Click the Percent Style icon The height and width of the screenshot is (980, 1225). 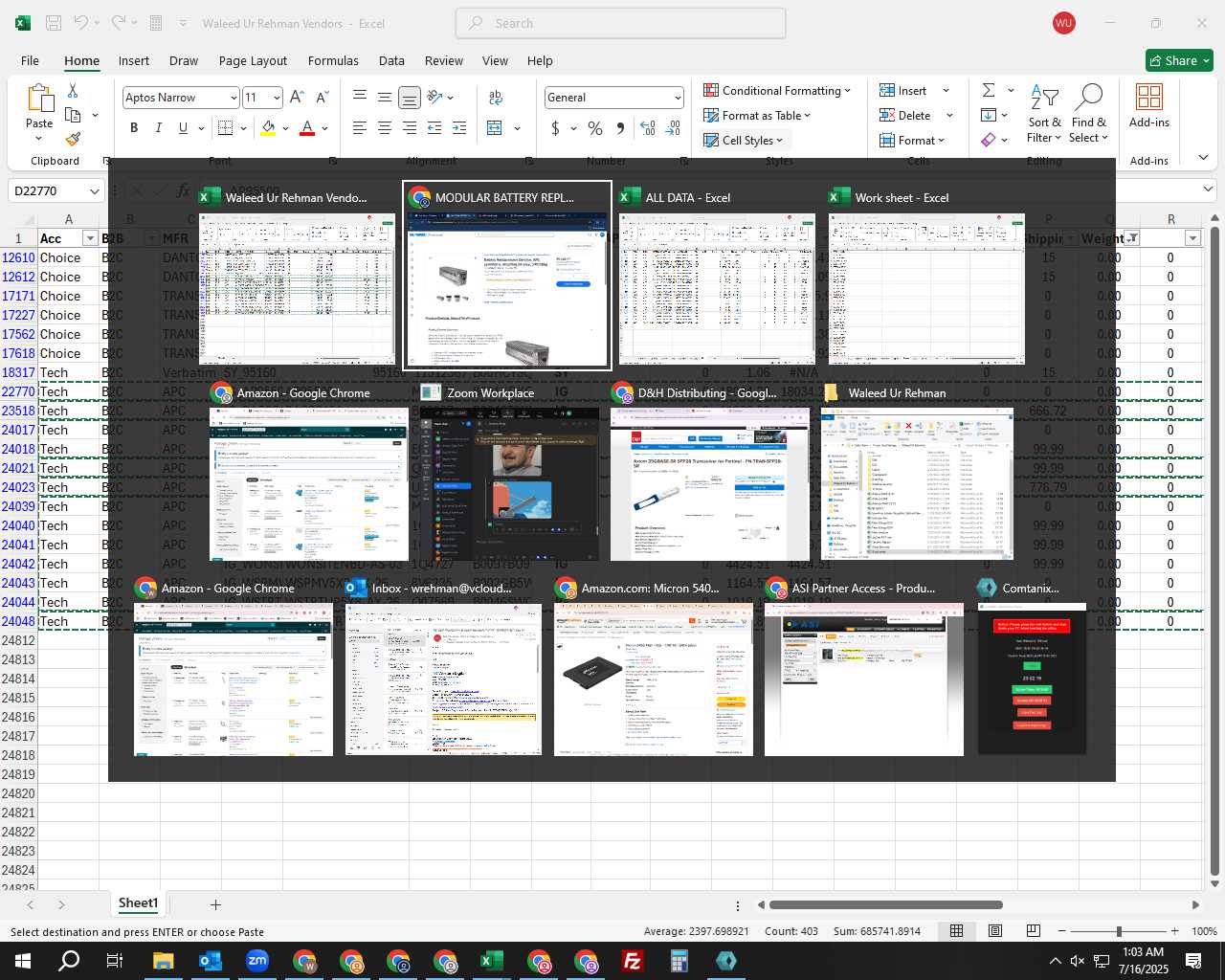[595, 128]
